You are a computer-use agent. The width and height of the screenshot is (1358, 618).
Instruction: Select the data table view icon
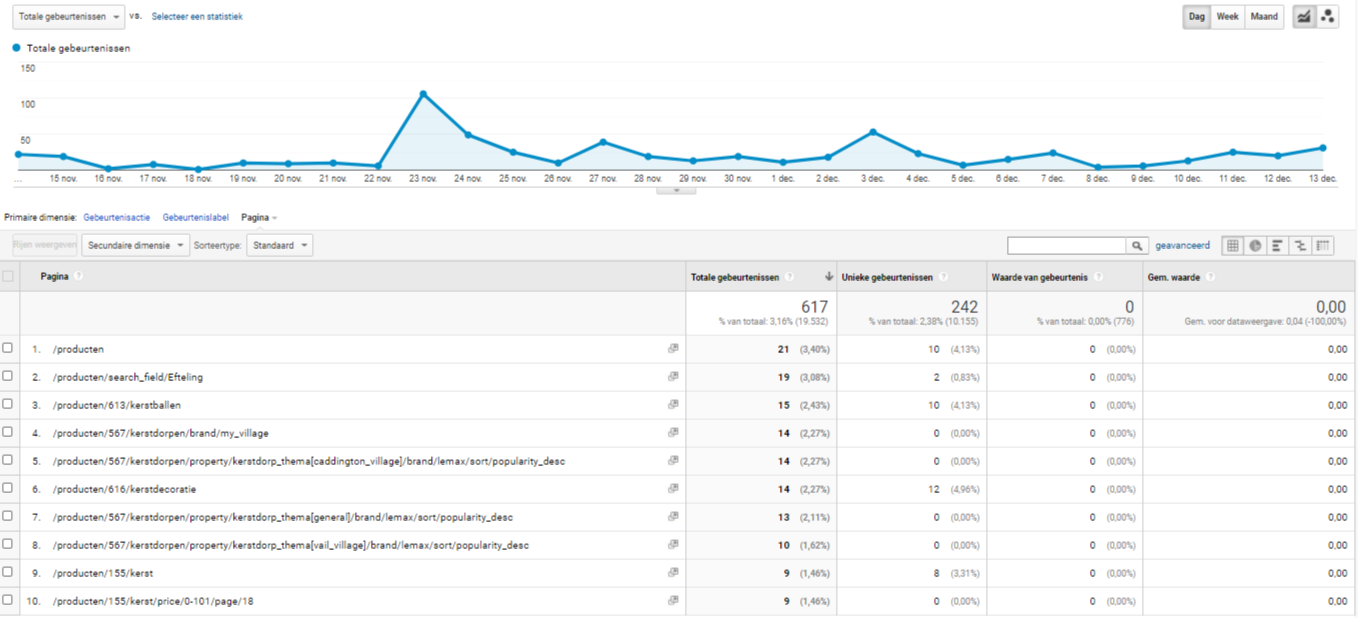1233,246
